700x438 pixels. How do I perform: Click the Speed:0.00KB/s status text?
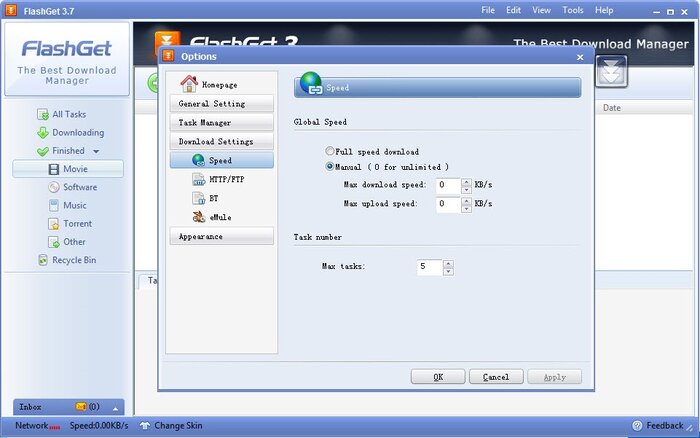(99, 425)
